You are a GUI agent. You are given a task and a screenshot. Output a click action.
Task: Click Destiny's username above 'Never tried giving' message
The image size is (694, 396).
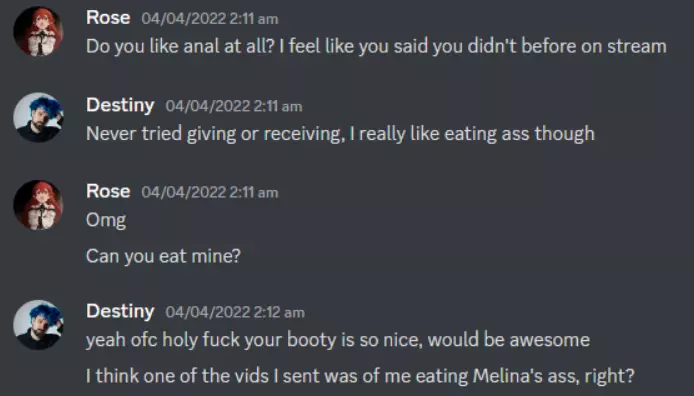click(x=120, y=105)
